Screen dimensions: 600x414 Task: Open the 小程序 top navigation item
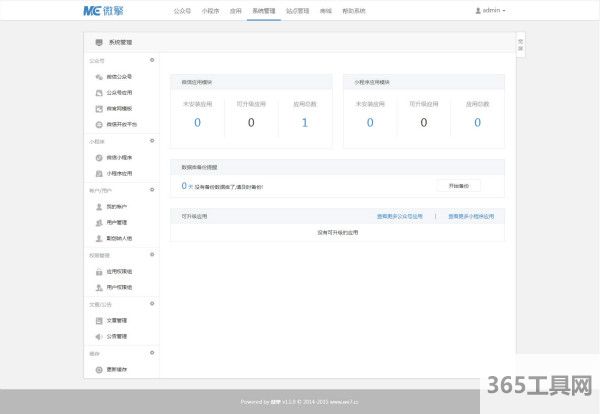click(210, 10)
